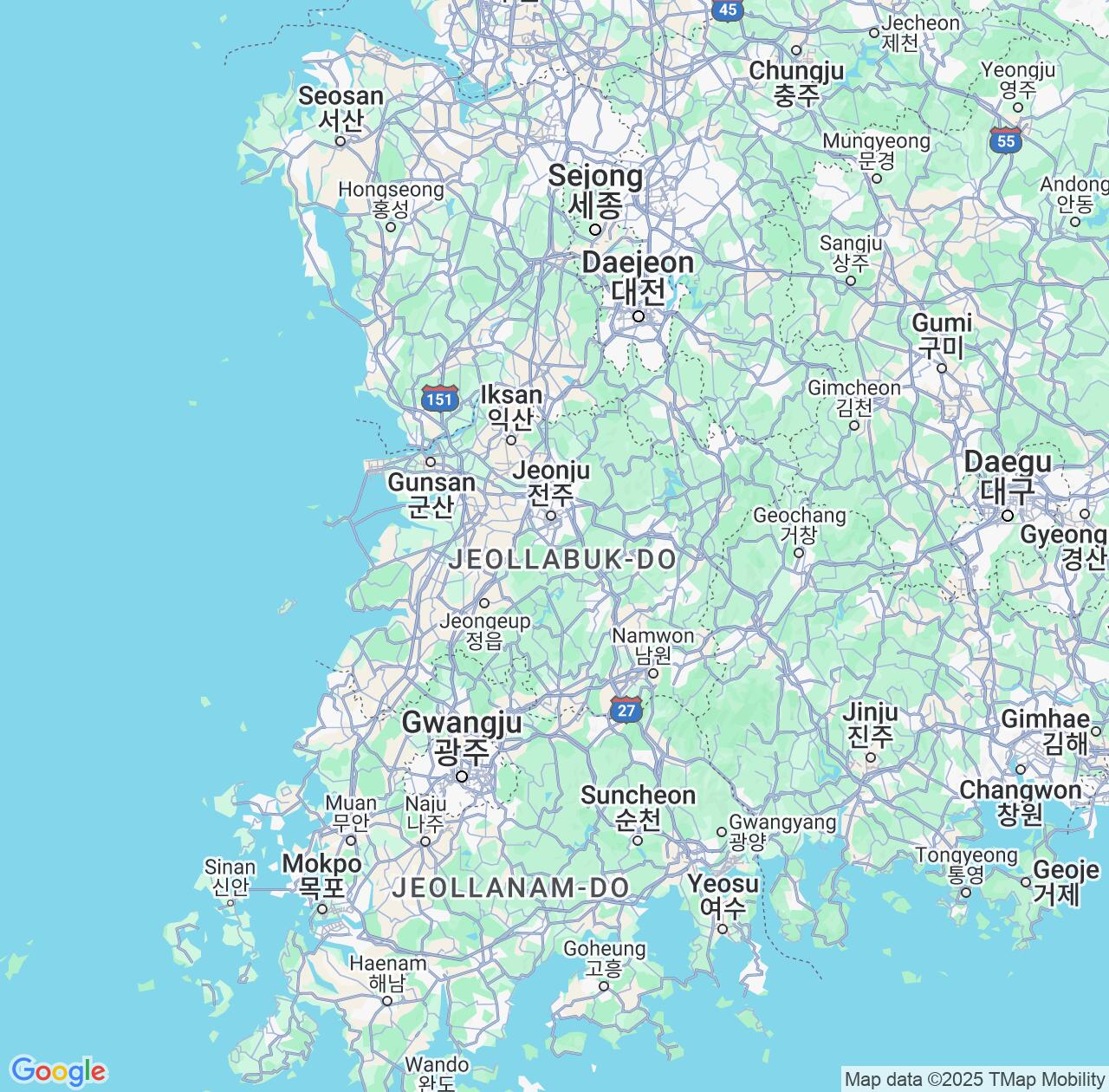Click the JEOLLANAM-DO province label

coord(510,887)
